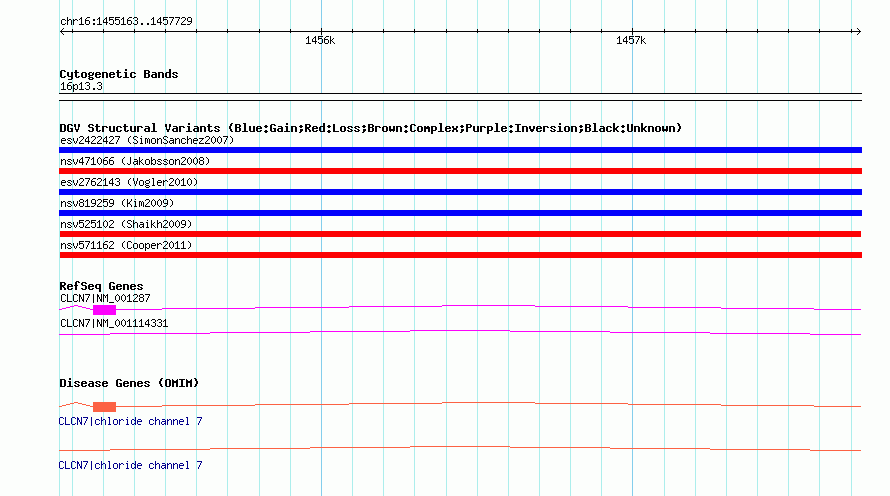The height and width of the screenshot is (496, 890).
Task: Click the Cytogenetic Bands track title
Action: (x=119, y=74)
